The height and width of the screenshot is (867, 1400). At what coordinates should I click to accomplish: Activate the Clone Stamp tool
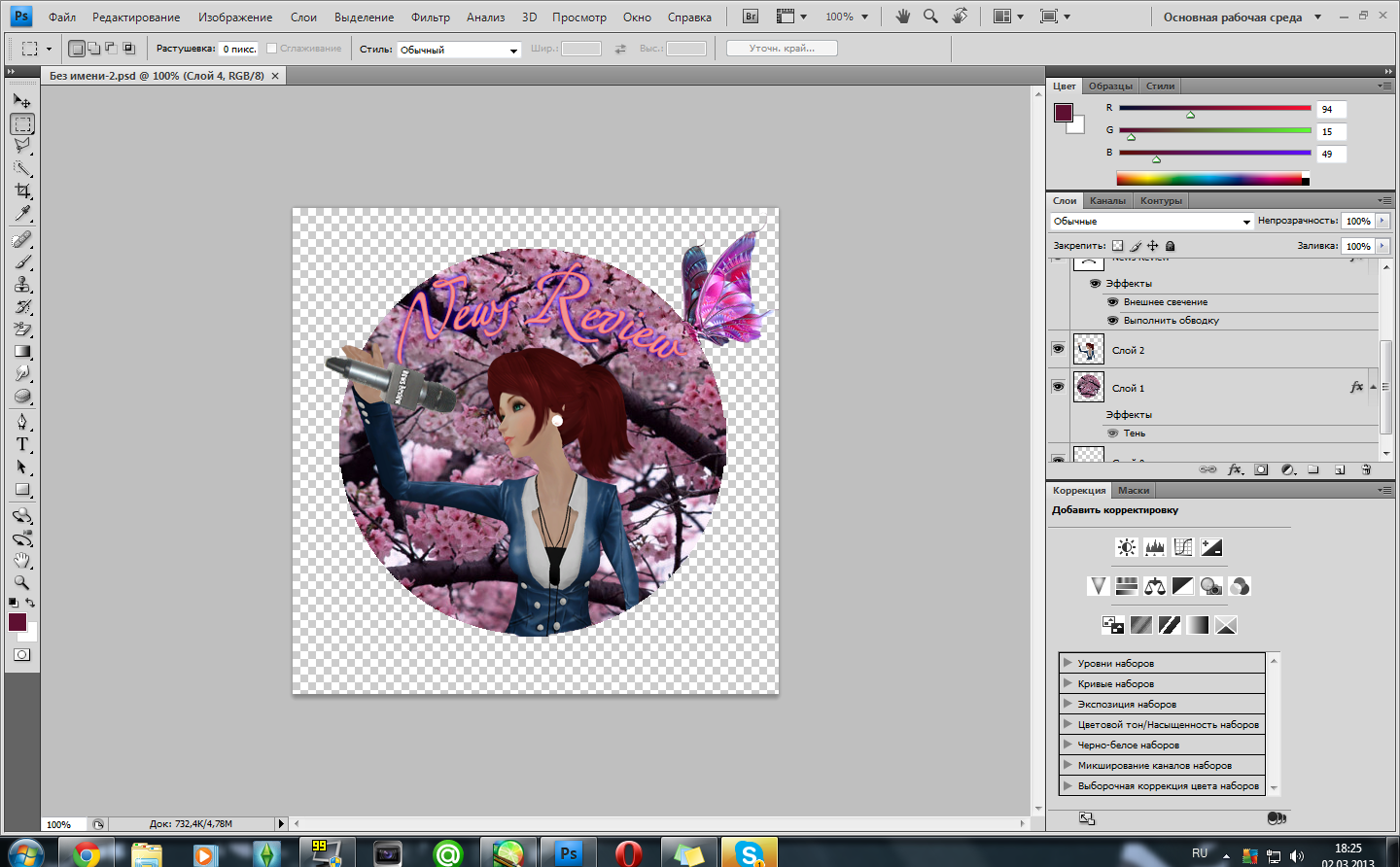[22, 285]
